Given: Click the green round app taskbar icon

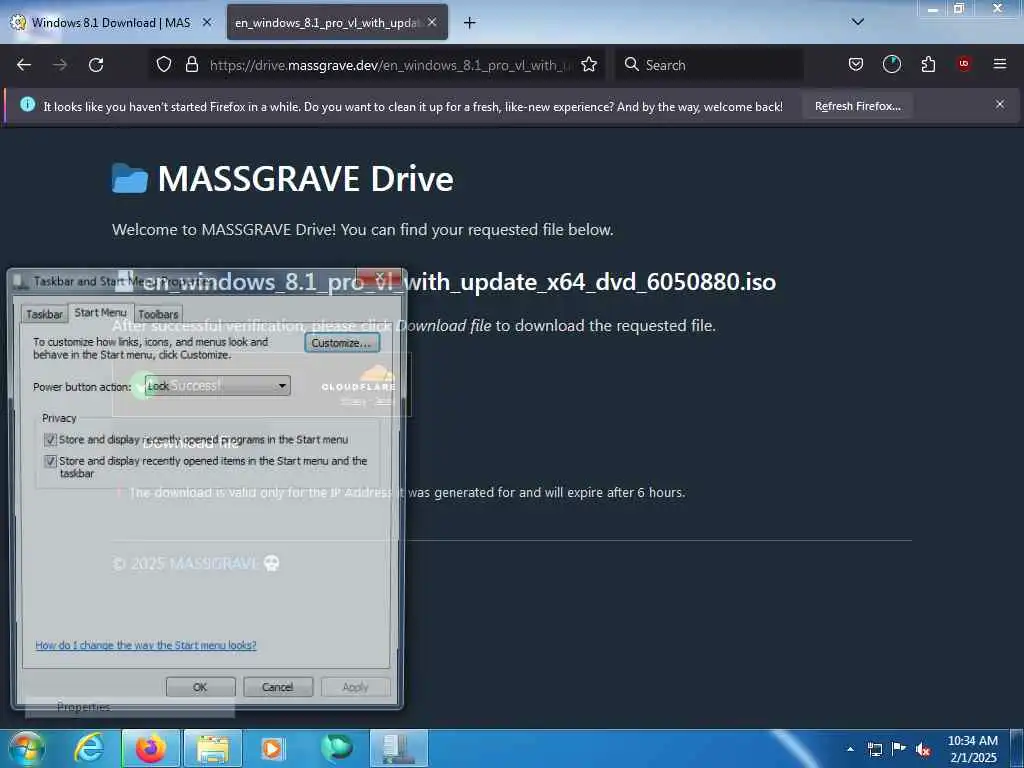Looking at the screenshot, I should (x=336, y=748).
